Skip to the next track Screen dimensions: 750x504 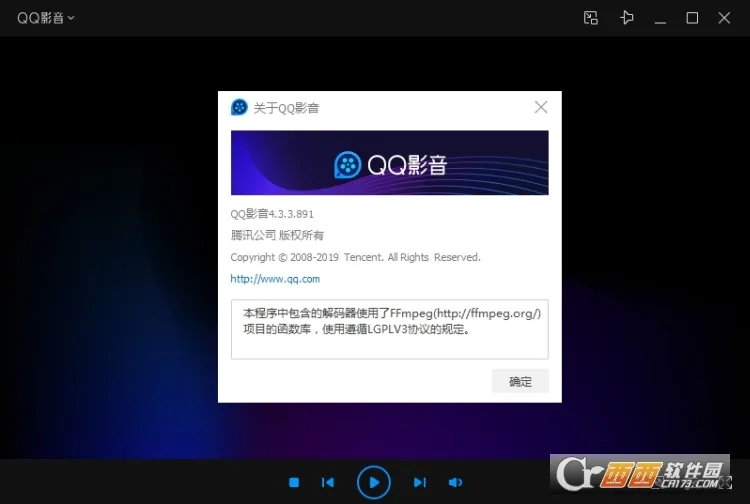coord(420,482)
